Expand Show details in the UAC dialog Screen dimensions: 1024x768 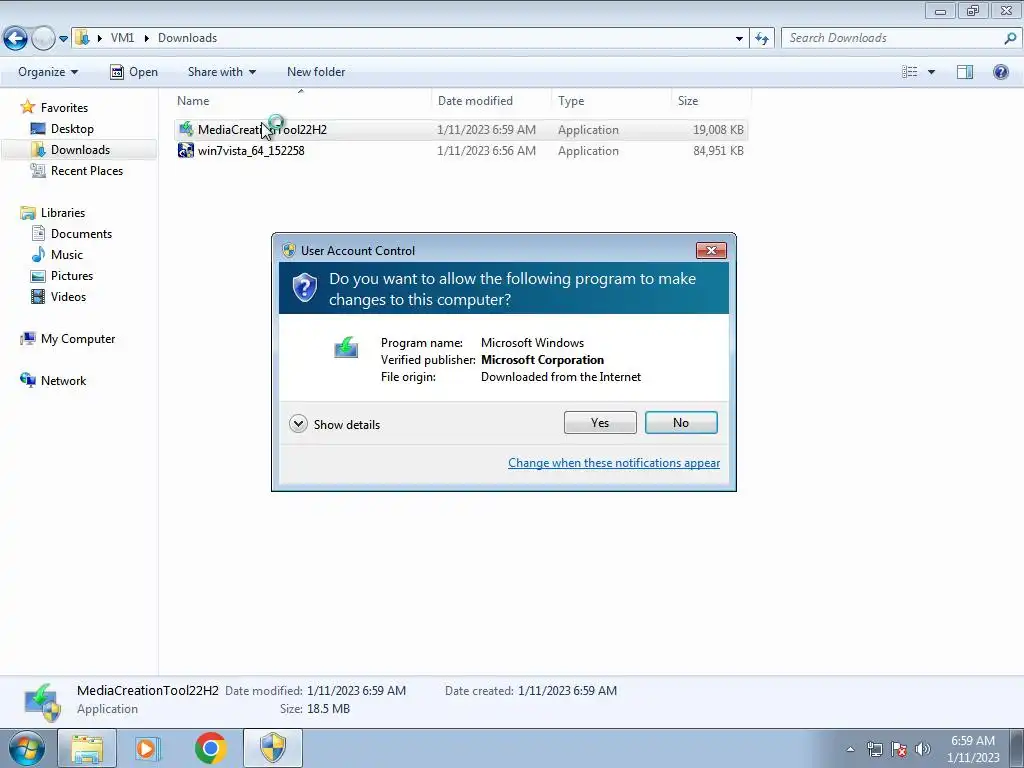pos(334,424)
